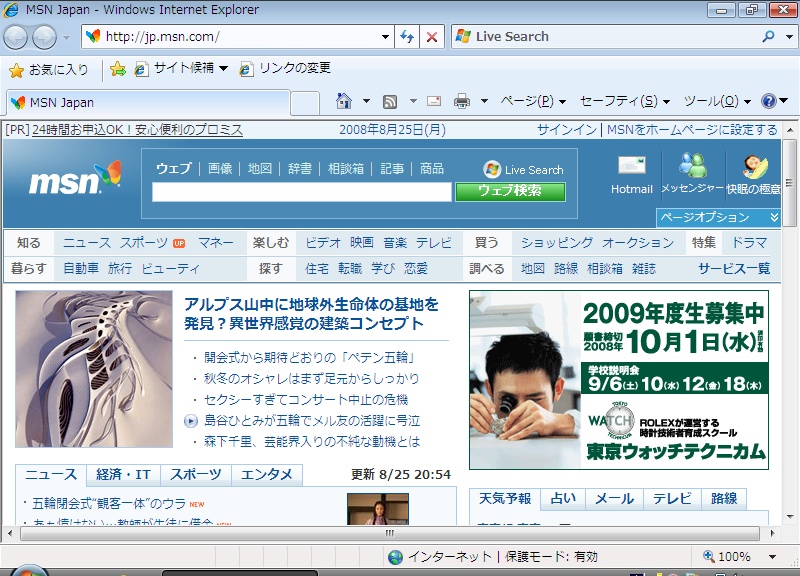Click the vertical scrollbar thumb
Image resolution: width=800 pixels, height=576 pixels.
click(790, 182)
